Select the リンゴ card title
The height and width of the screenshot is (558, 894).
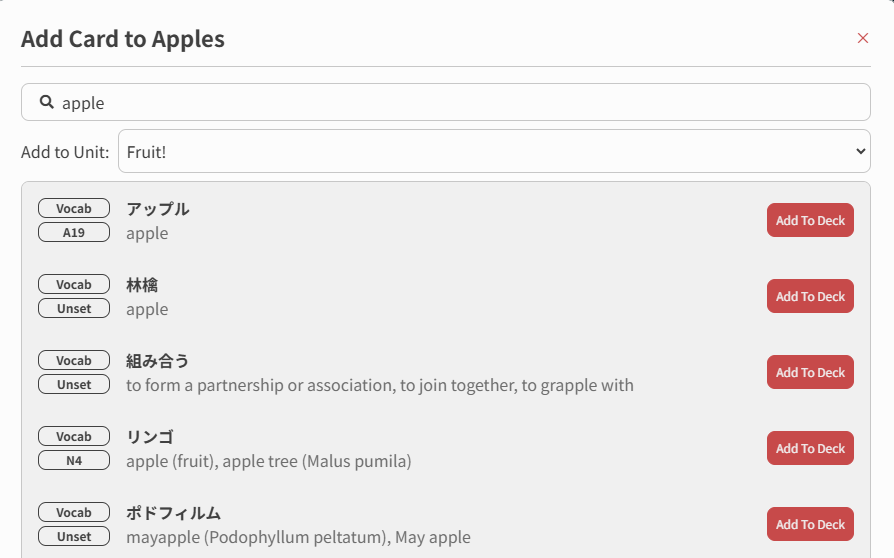tap(150, 437)
